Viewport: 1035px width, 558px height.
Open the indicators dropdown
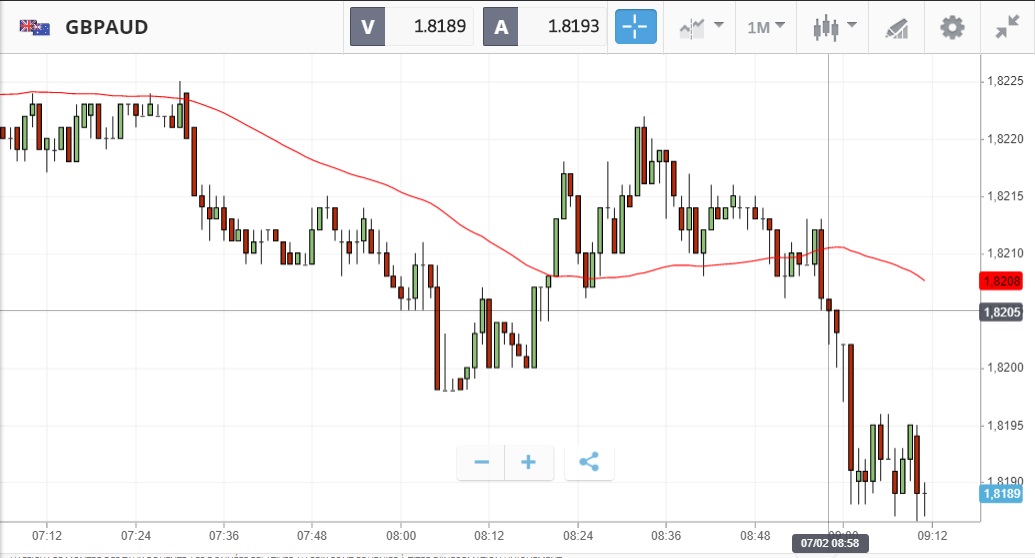(702, 27)
